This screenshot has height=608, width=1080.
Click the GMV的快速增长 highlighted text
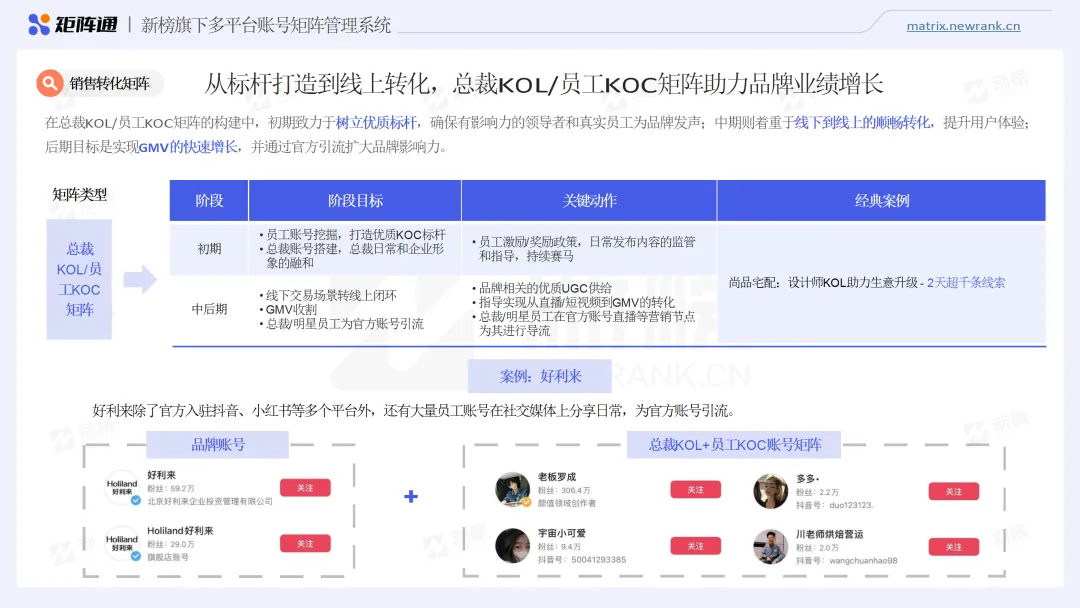pos(188,147)
